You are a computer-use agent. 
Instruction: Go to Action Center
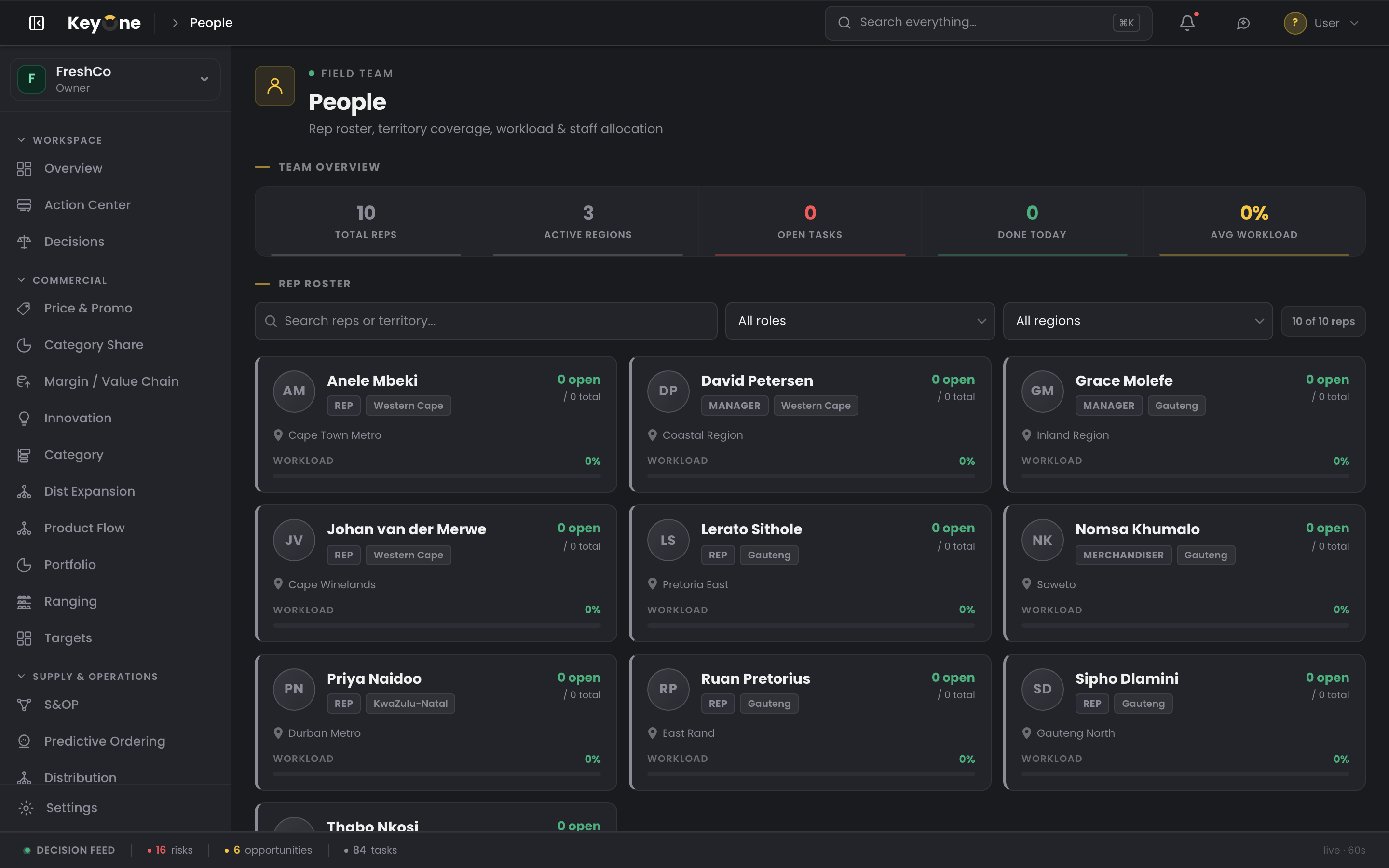(87, 205)
